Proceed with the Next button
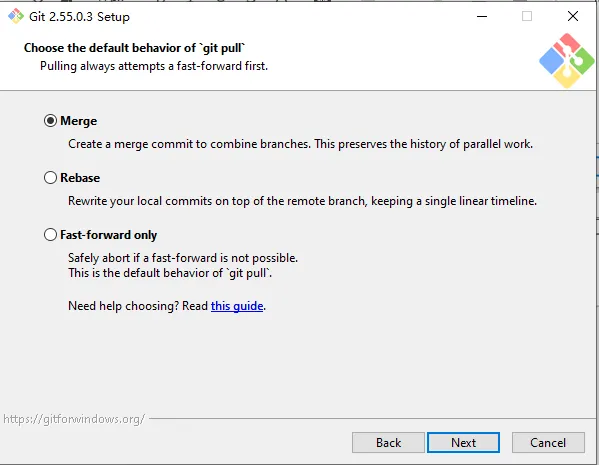Screen dimensions: 599x465 [x=463, y=442]
